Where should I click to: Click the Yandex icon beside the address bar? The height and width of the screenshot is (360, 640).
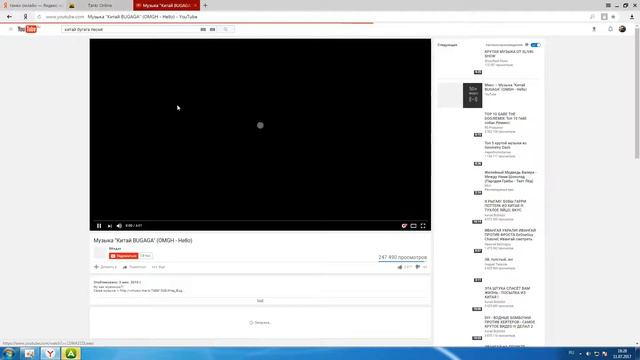coord(25,17)
